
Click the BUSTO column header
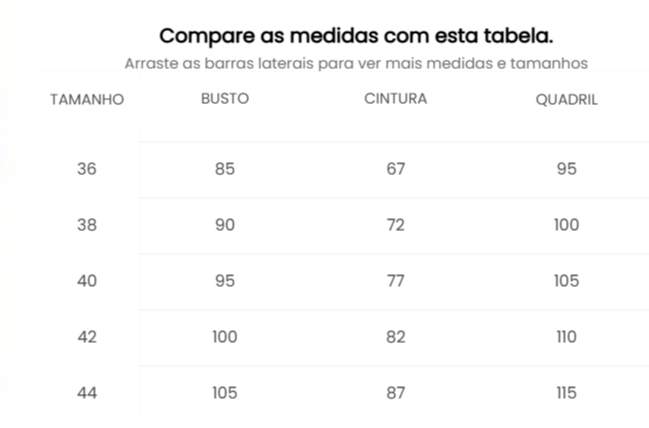225,99
